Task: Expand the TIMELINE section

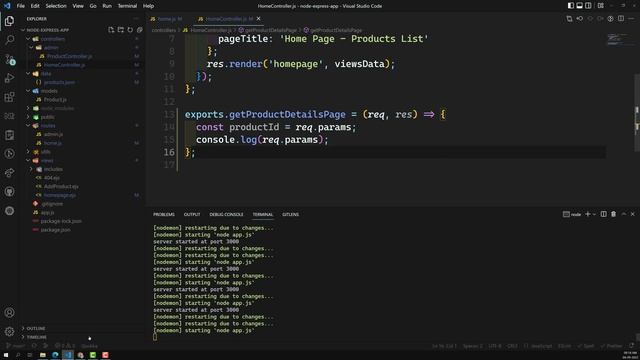Action: (36, 337)
